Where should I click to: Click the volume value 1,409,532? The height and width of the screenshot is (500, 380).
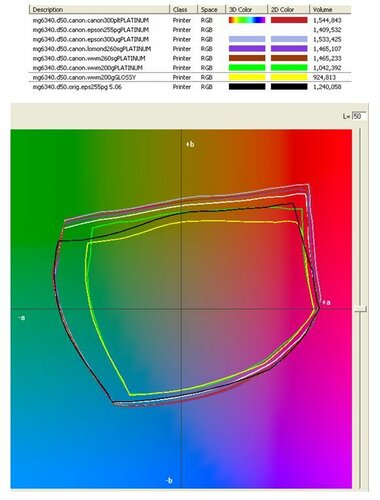[327, 30]
